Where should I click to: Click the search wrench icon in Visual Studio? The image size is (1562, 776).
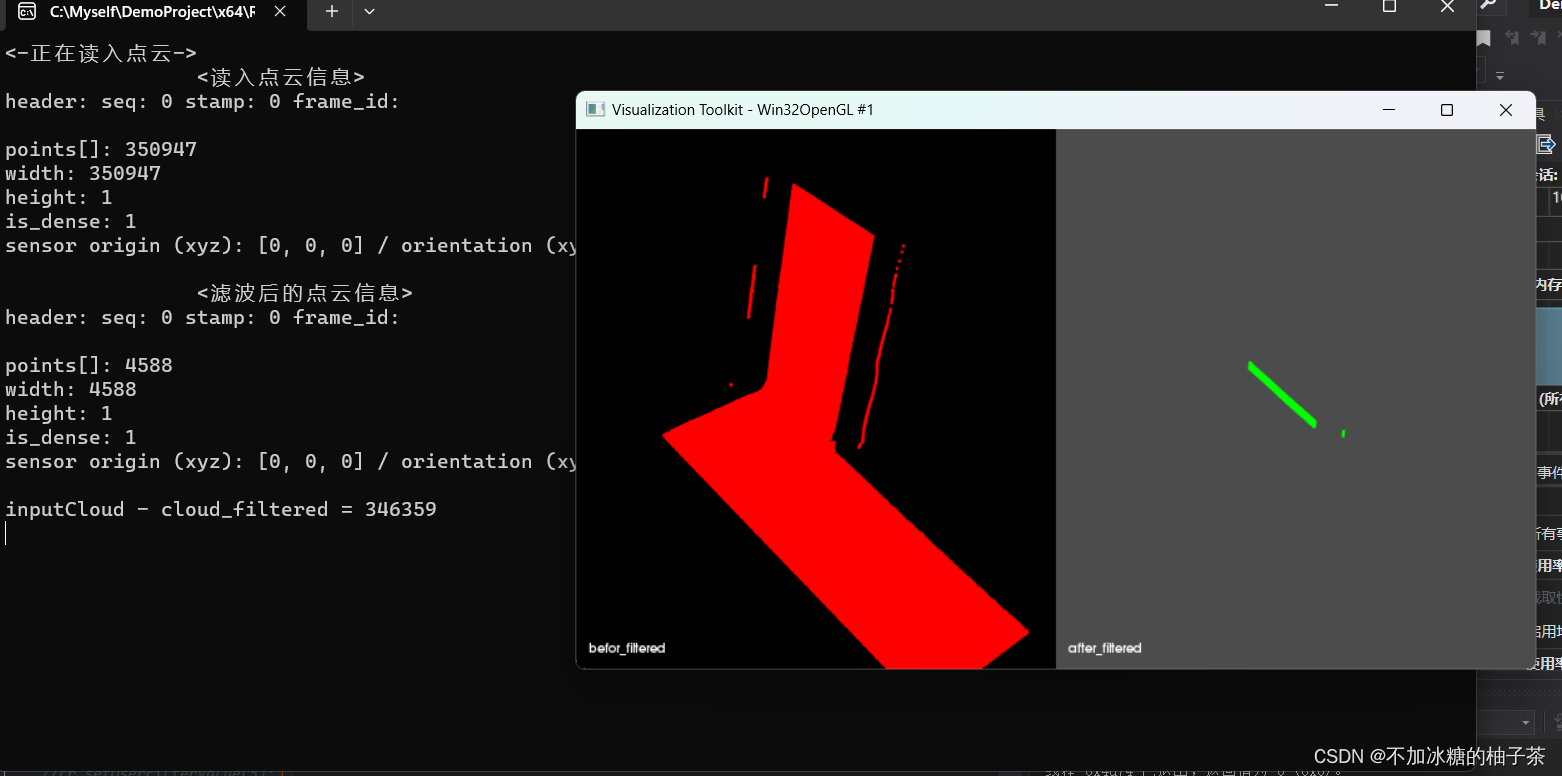(1488, 6)
